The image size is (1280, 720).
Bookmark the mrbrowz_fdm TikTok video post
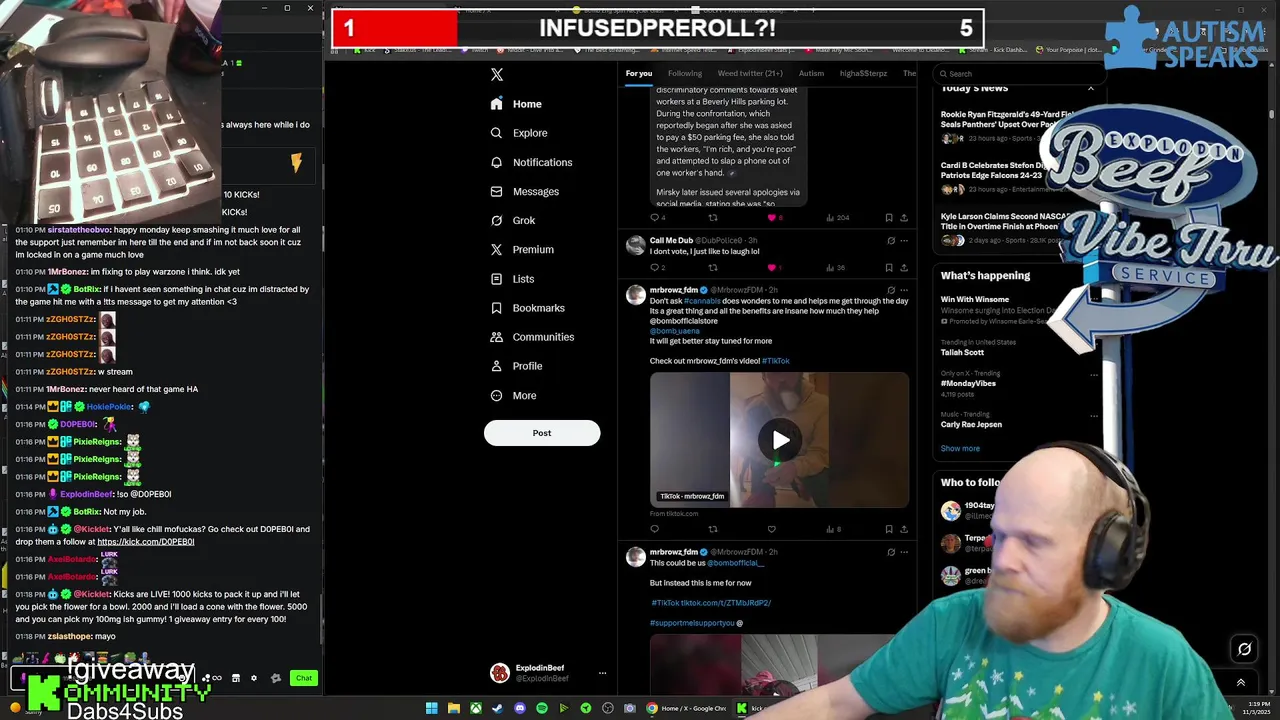(x=889, y=529)
